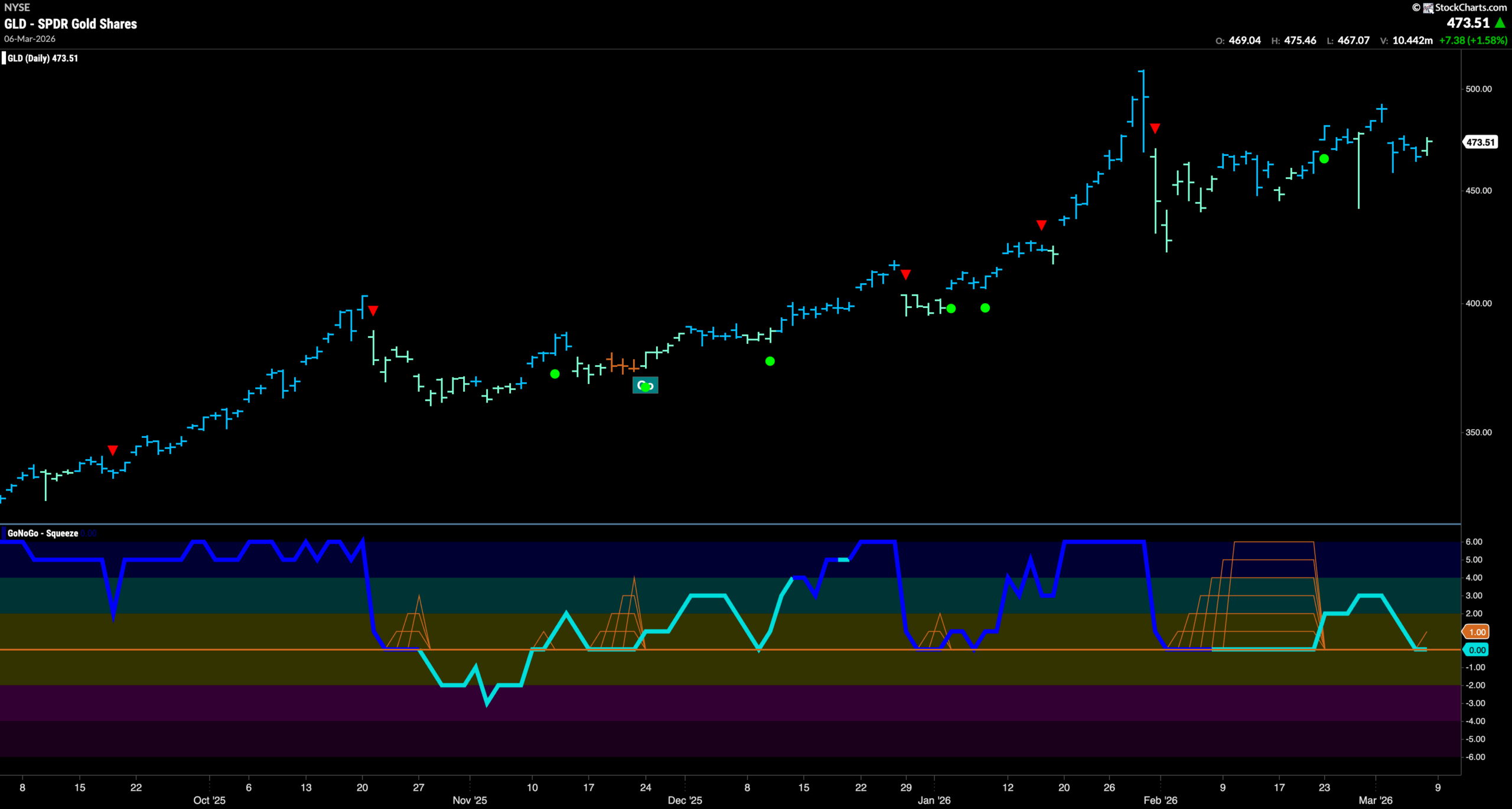The width and height of the screenshot is (1512, 809).
Task: Click the GLD - SPDR Gold Shares title
Action: (x=70, y=24)
